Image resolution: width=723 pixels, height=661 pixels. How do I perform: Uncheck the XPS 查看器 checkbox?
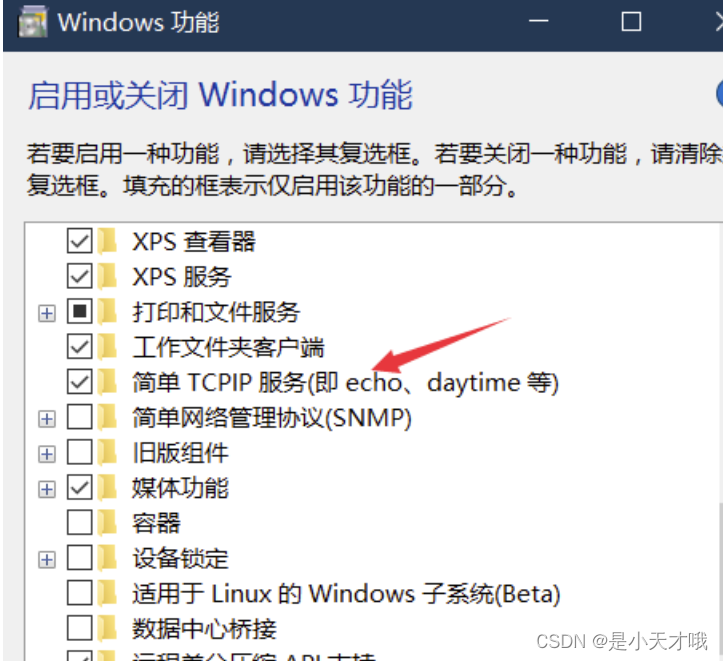pos(79,241)
